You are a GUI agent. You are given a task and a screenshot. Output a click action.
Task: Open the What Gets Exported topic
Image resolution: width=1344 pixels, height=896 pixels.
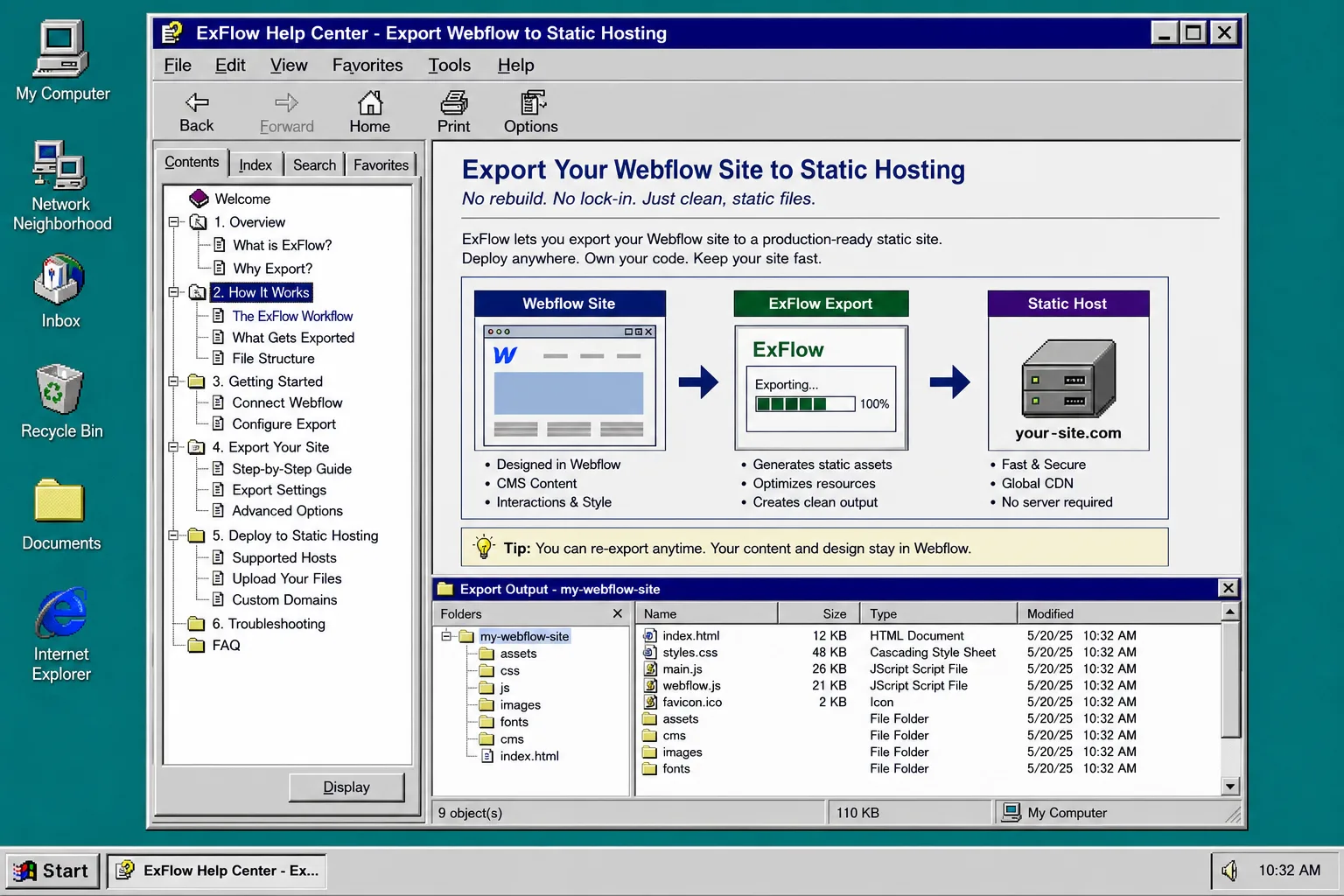[x=293, y=338]
